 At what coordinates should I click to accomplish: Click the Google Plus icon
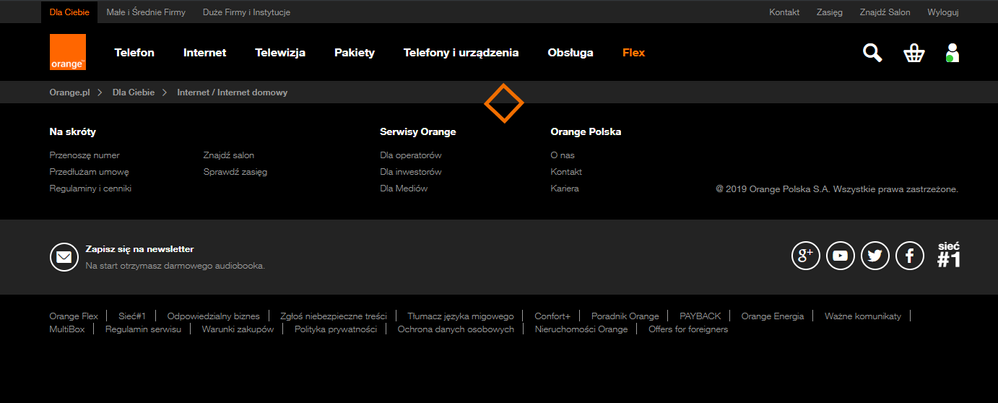805,256
